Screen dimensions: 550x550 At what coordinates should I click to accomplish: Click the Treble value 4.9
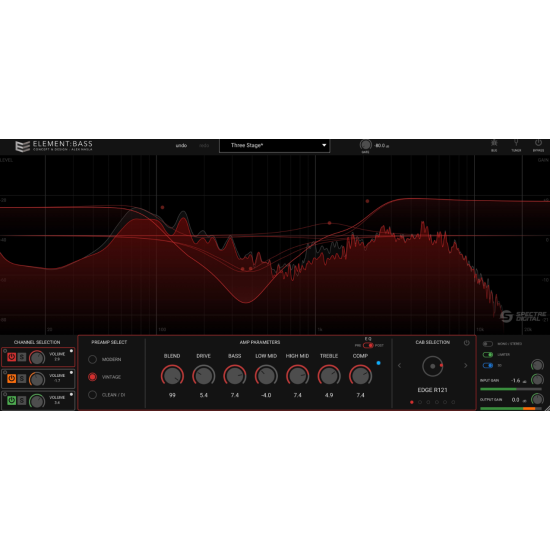pyautogui.click(x=329, y=395)
